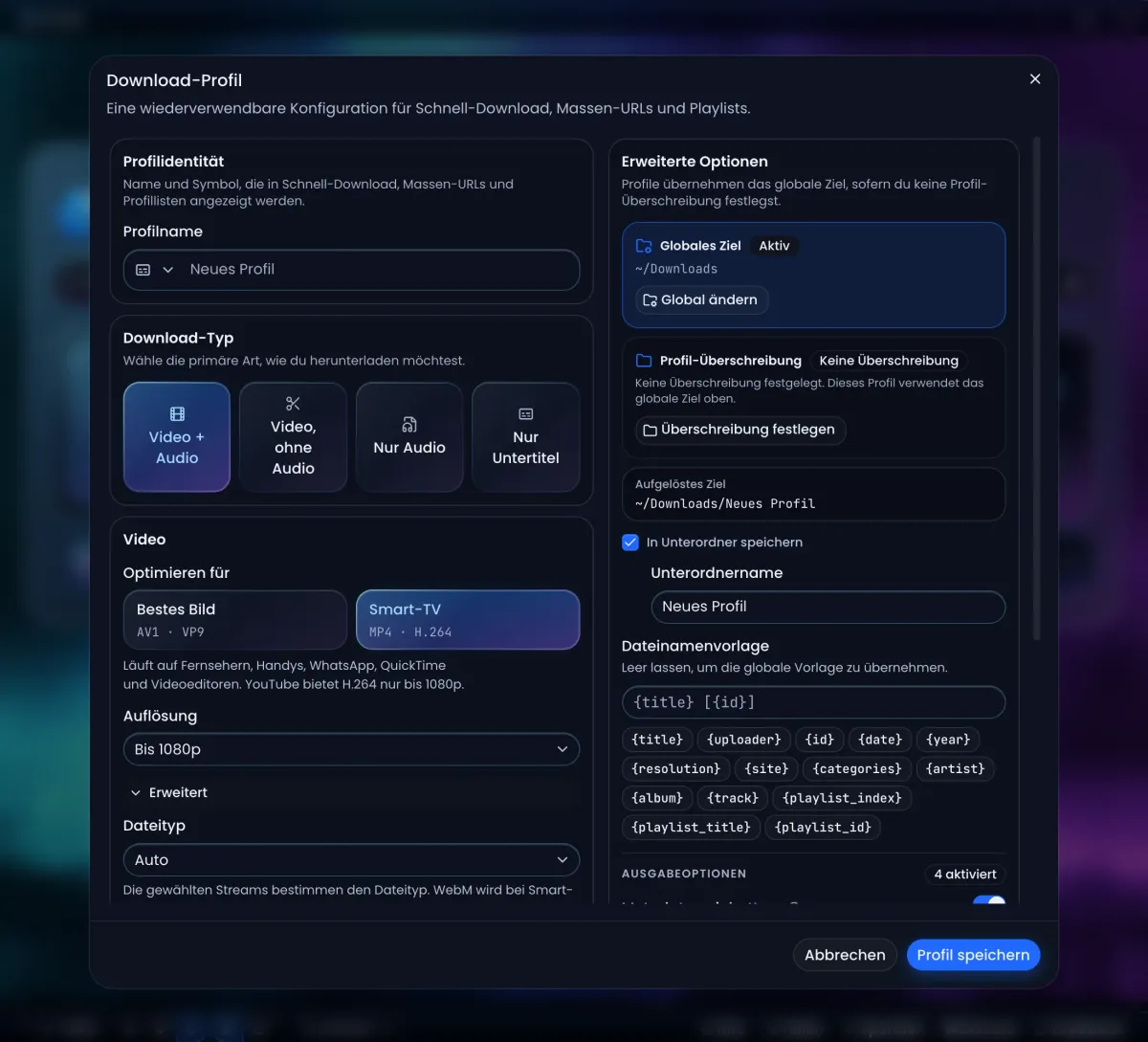
Task: Click Überschreibung festlegen button
Action: point(740,430)
